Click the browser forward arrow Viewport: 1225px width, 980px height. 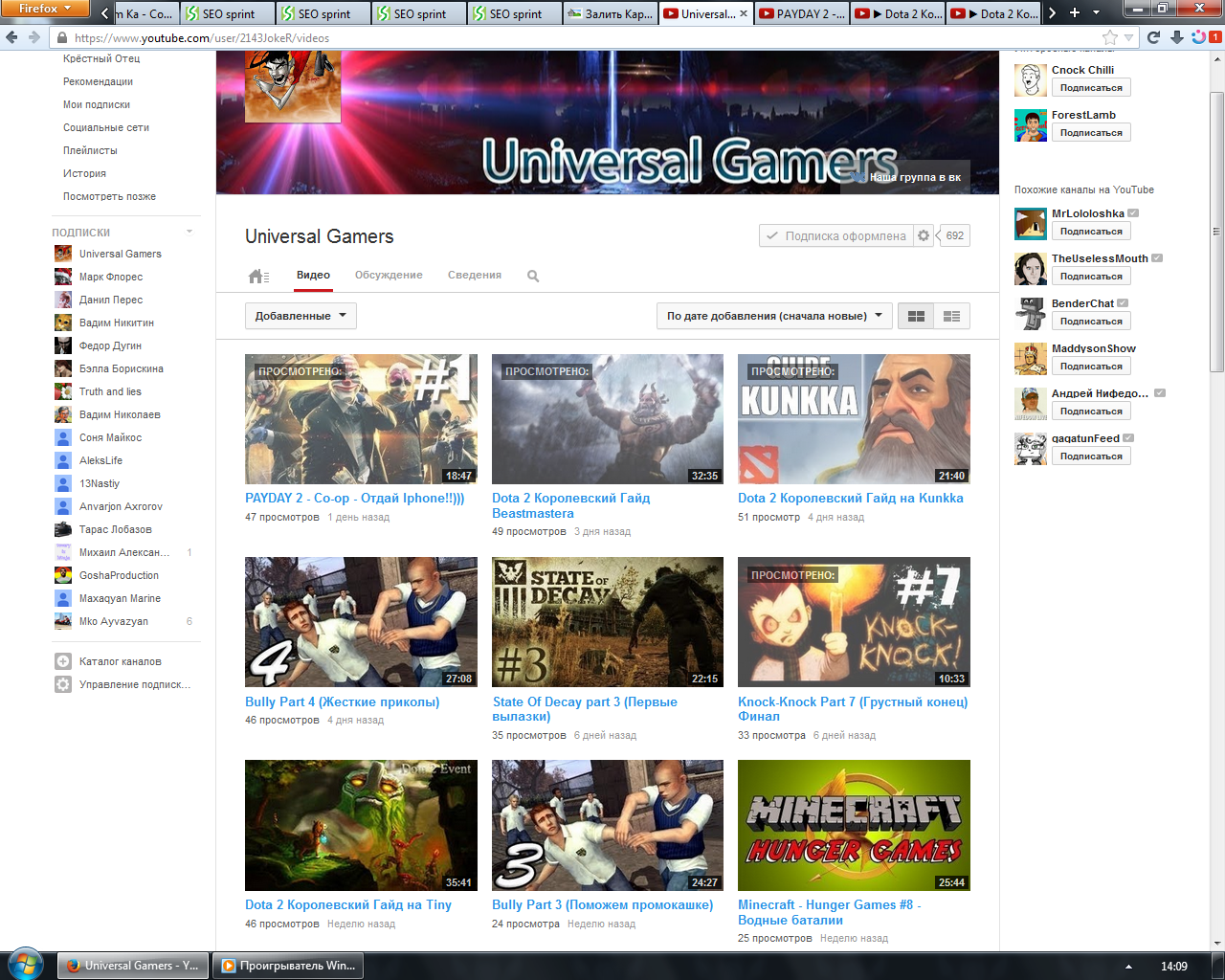(x=34, y=37)
